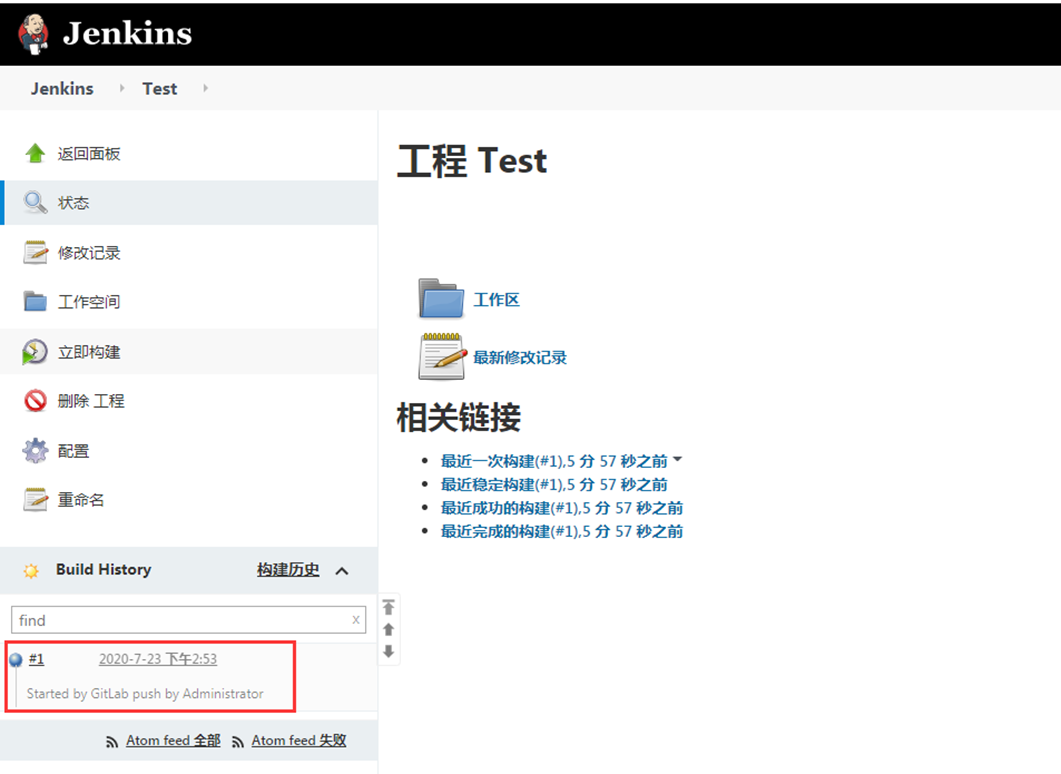This screenshot has height=774, width=1061.
Task: Click the red prohibit icon beside 删除 工程
Action: pyautogui.click(x=35, y=401)
